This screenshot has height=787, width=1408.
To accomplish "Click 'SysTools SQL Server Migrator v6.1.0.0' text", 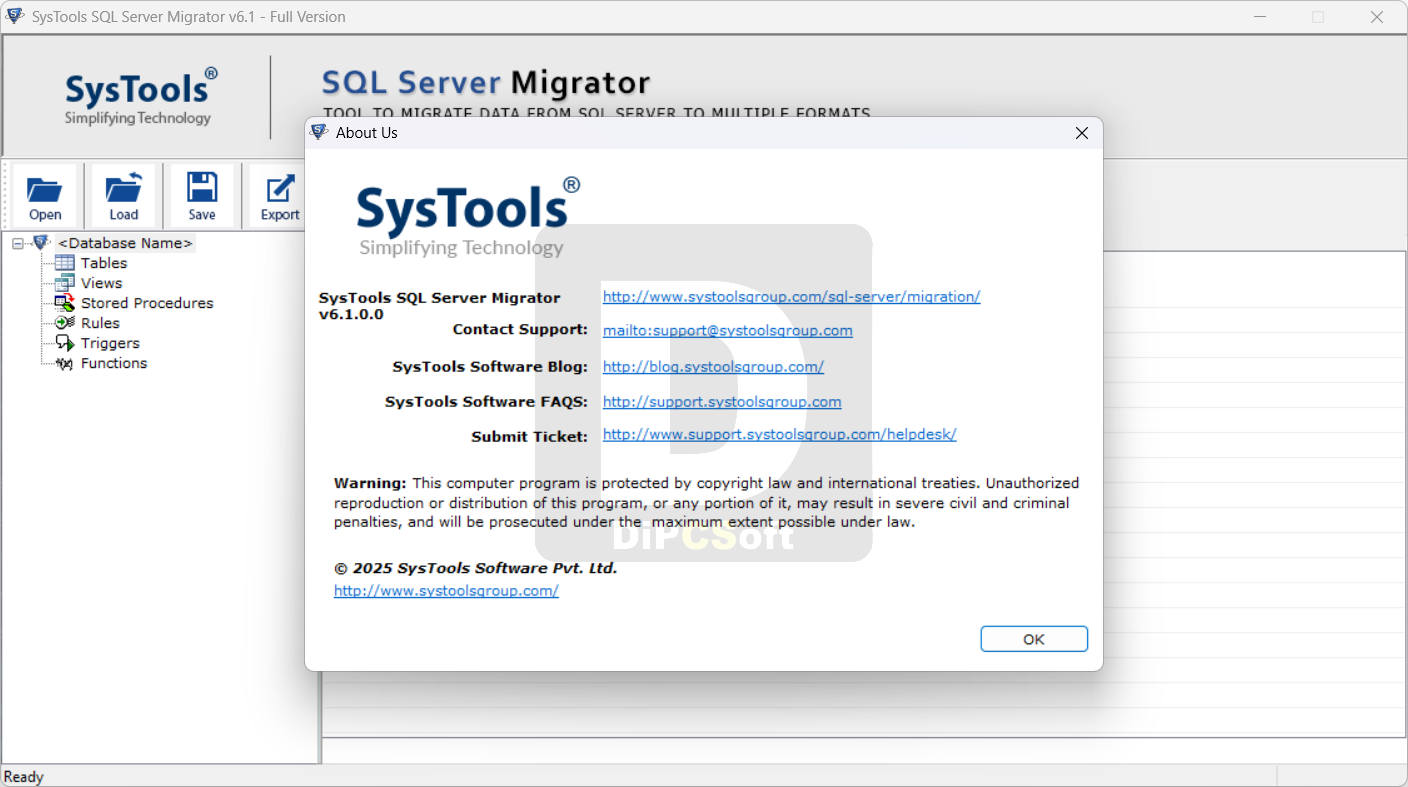I will pyautogui.click(x=440, y=305).
